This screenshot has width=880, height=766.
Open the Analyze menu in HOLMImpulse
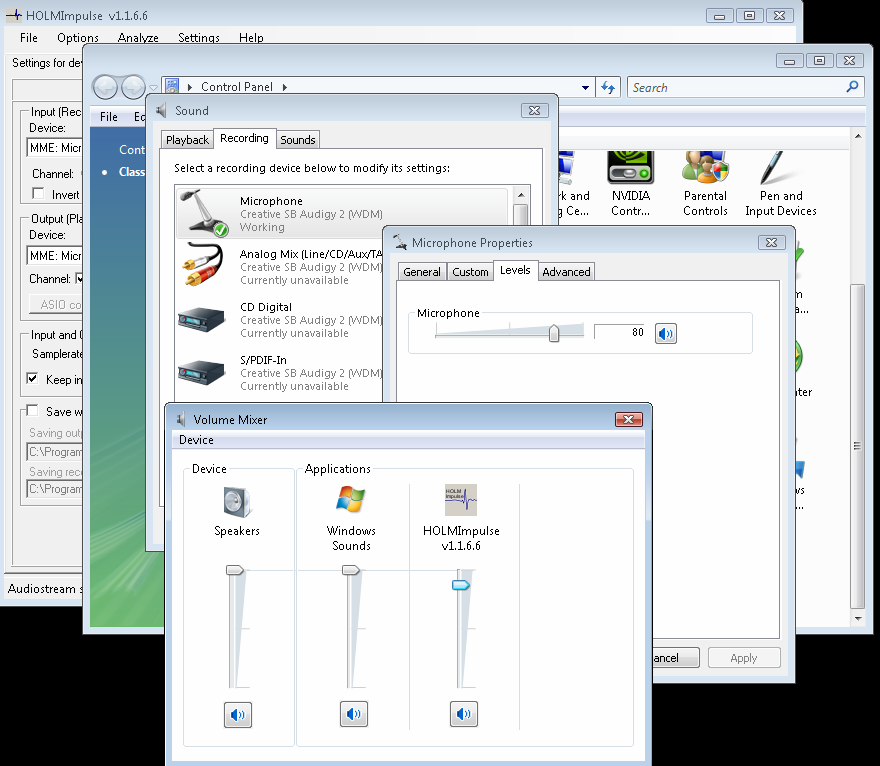pyautogui.click(x=138, y=38)
